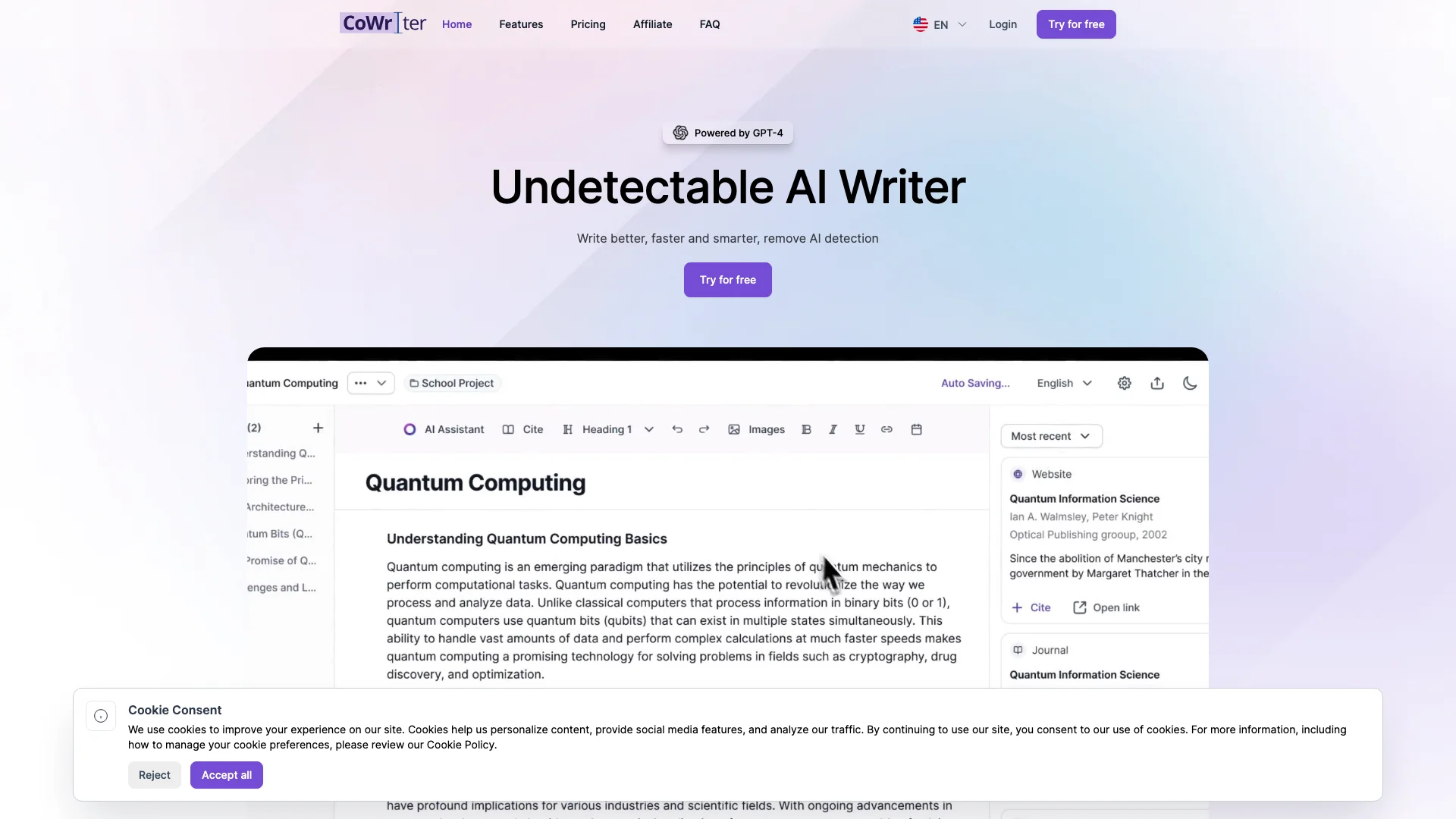Screen dimensions: 1456x819
Task: Toggle Underline formatting in toolbar
Action: [858, 430]
